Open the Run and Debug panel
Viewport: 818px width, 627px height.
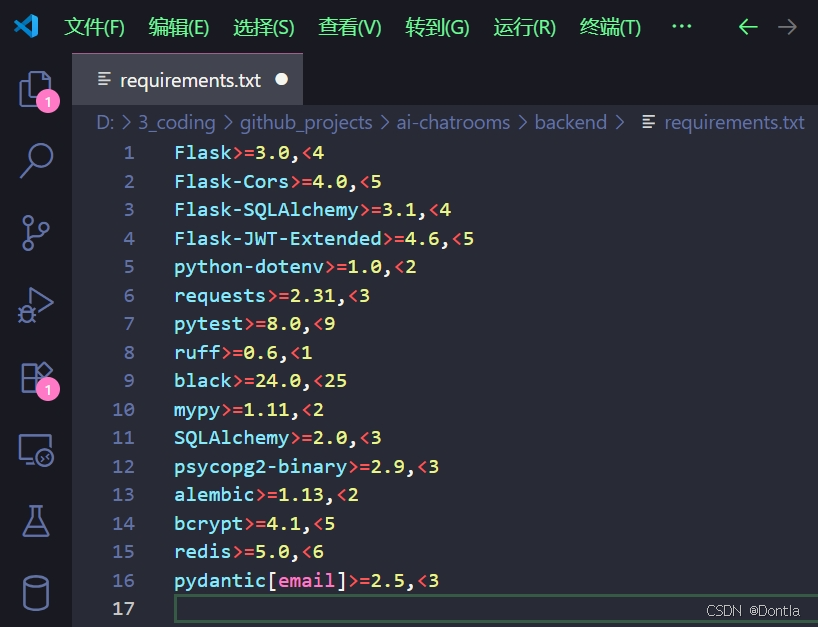[36, 303]
